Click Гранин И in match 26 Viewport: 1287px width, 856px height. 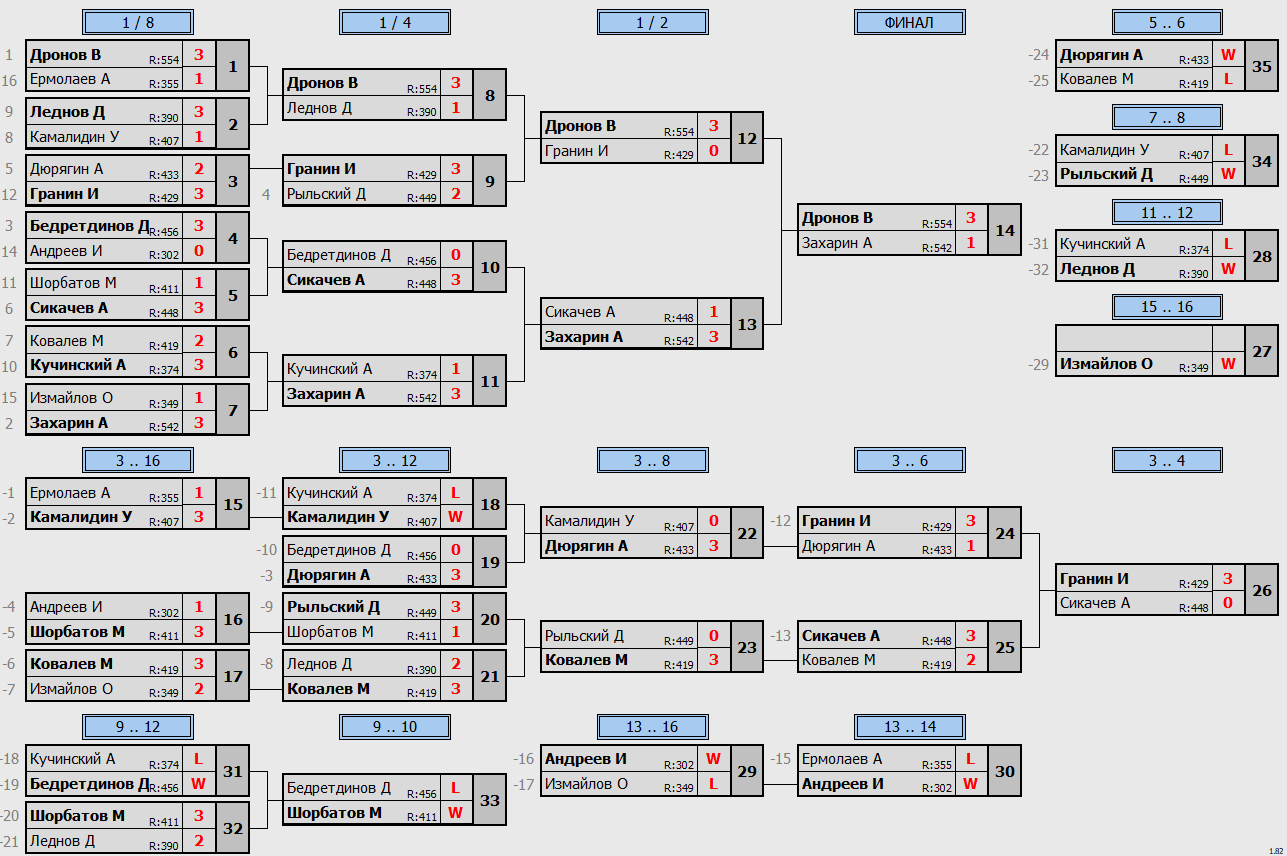tap(1094, 578)
